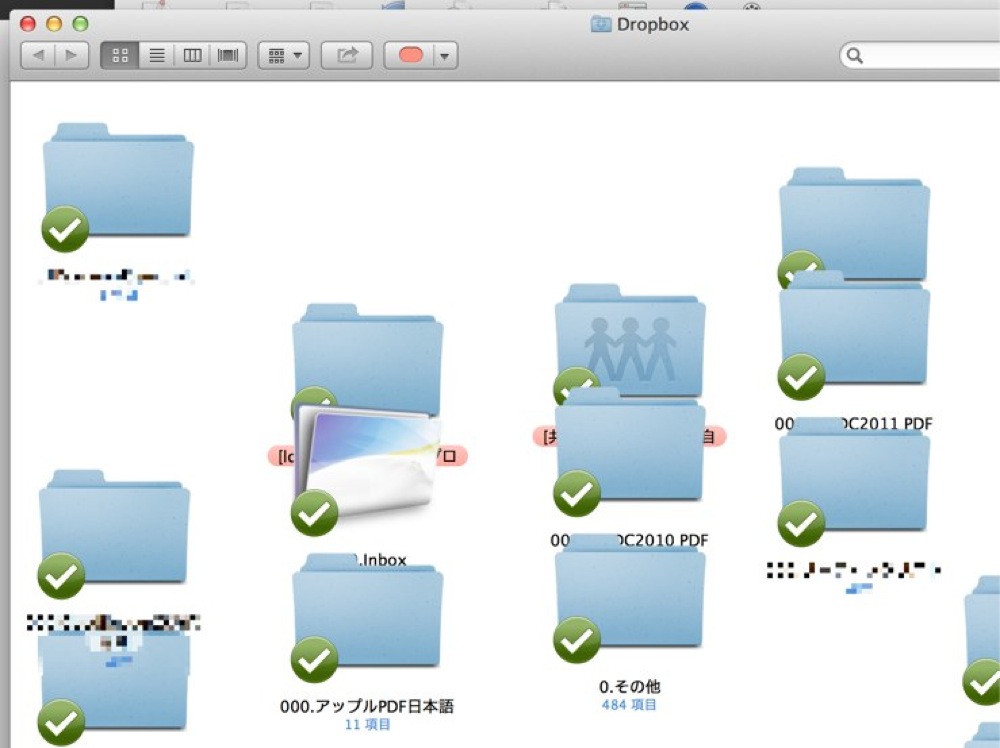Screen dimensions: 1000x748
Task: Focus the Finder search field
Action: 922,55
